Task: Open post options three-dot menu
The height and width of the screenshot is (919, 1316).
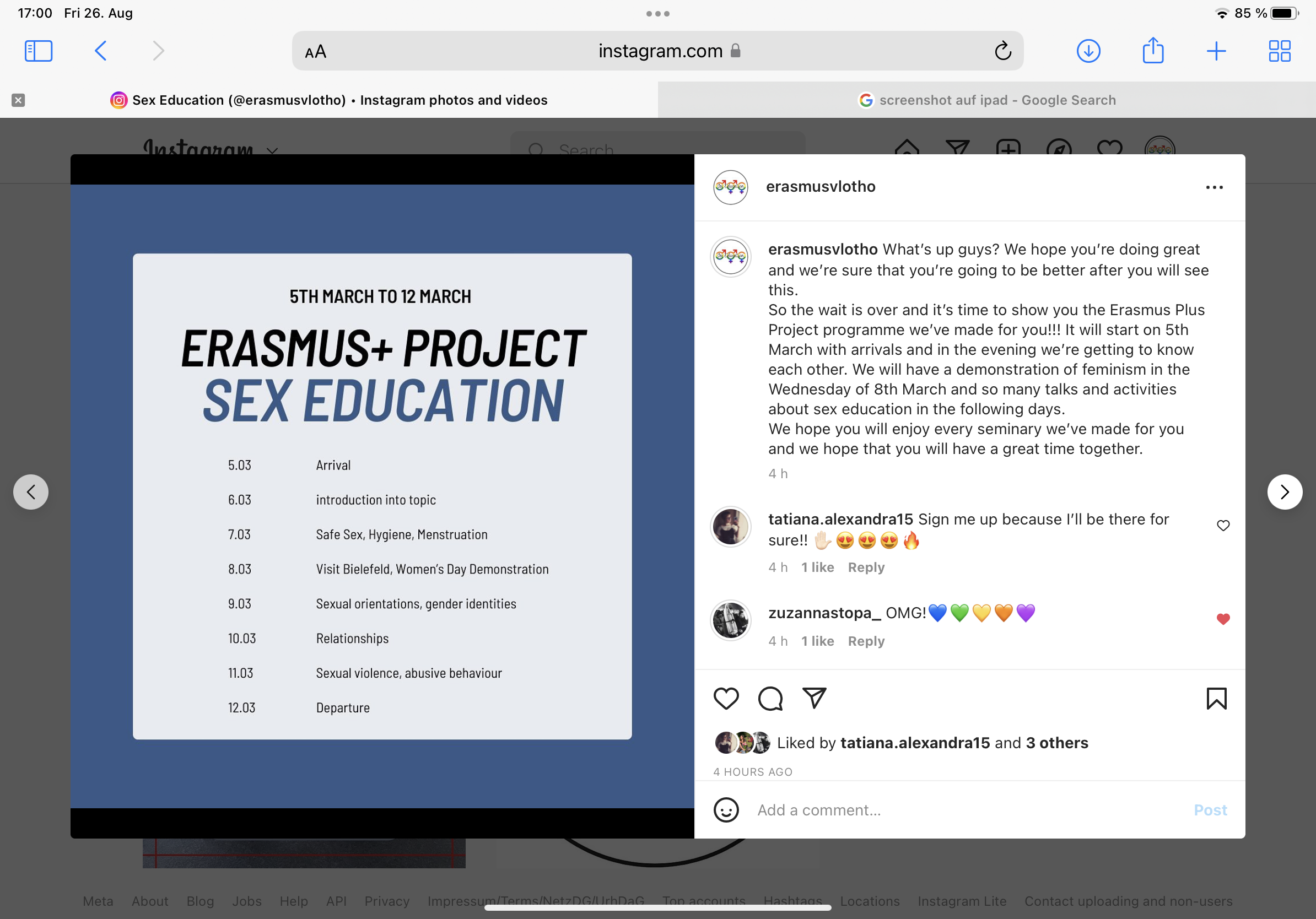Action: pos(1214,187)
